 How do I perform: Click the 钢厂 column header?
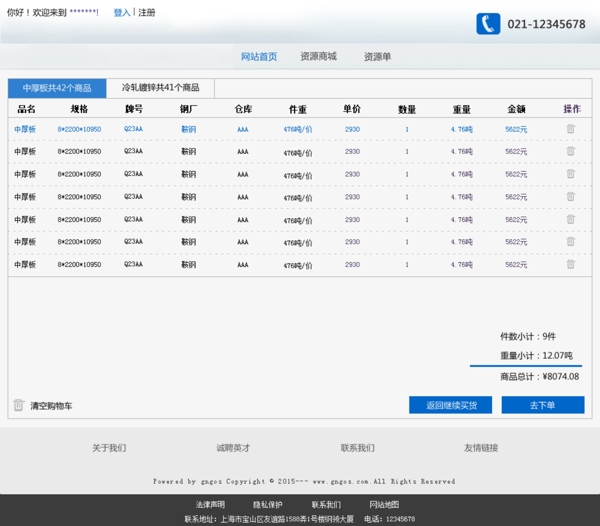189,109
